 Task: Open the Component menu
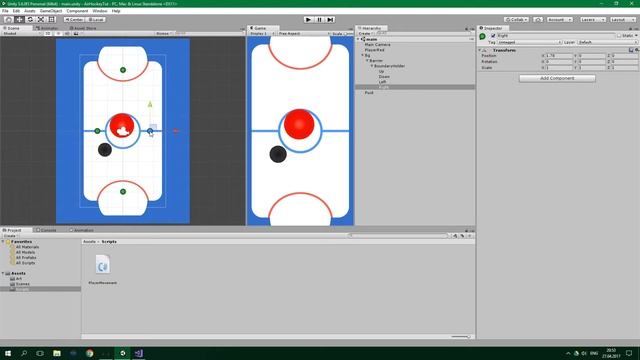coord(77,11)
